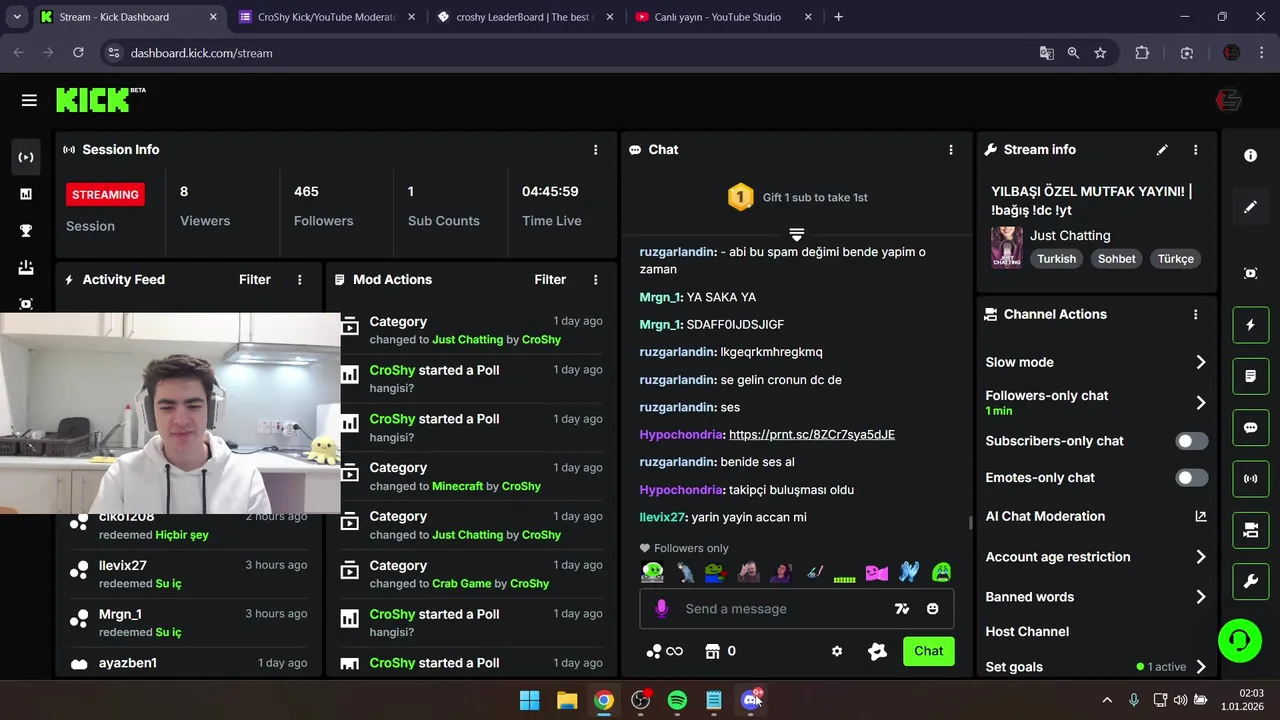The height and width of the screenshot is (720, 1280).
Task: Click the info icon in right sidebar
Action: click(1250, 156)
